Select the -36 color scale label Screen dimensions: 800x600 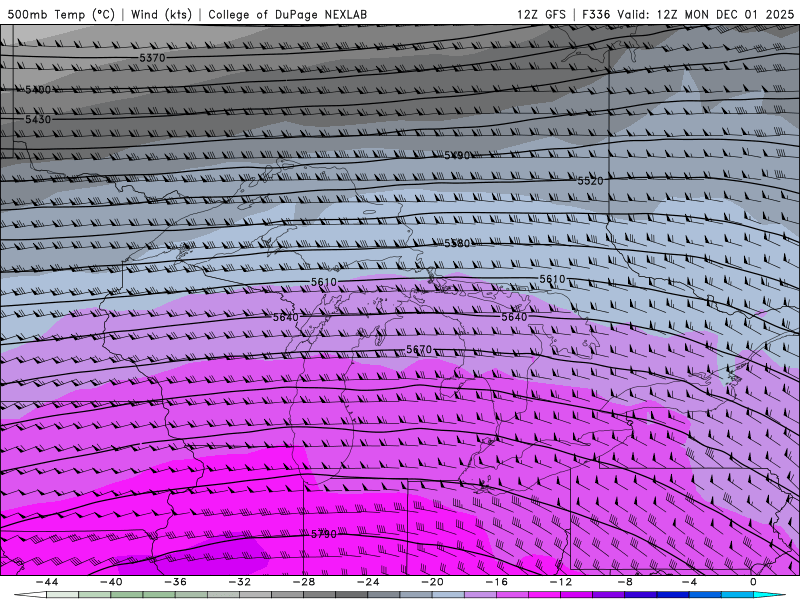click(x=176, y=582)
